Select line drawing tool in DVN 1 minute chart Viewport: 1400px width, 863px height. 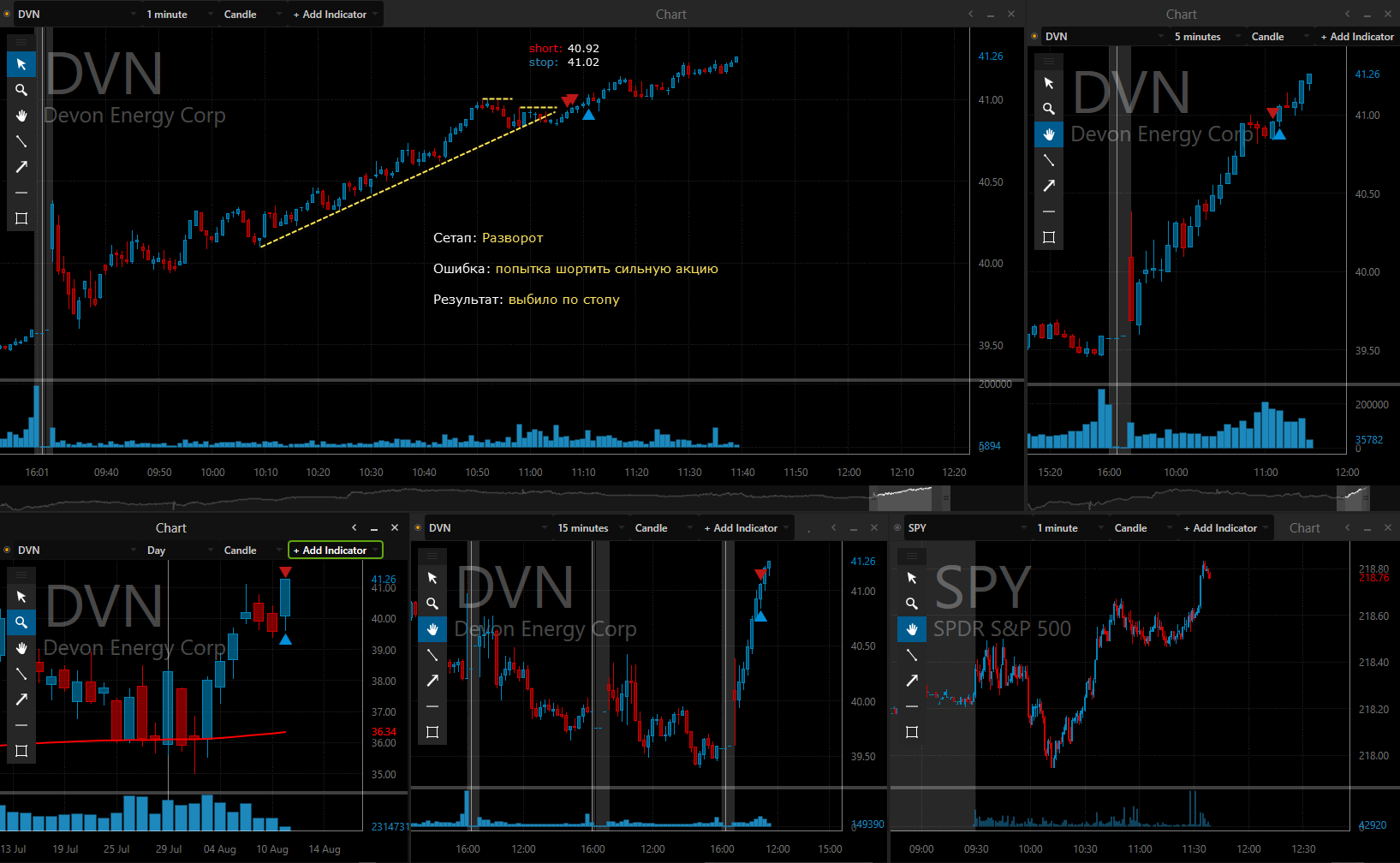[x=21, y=141]
